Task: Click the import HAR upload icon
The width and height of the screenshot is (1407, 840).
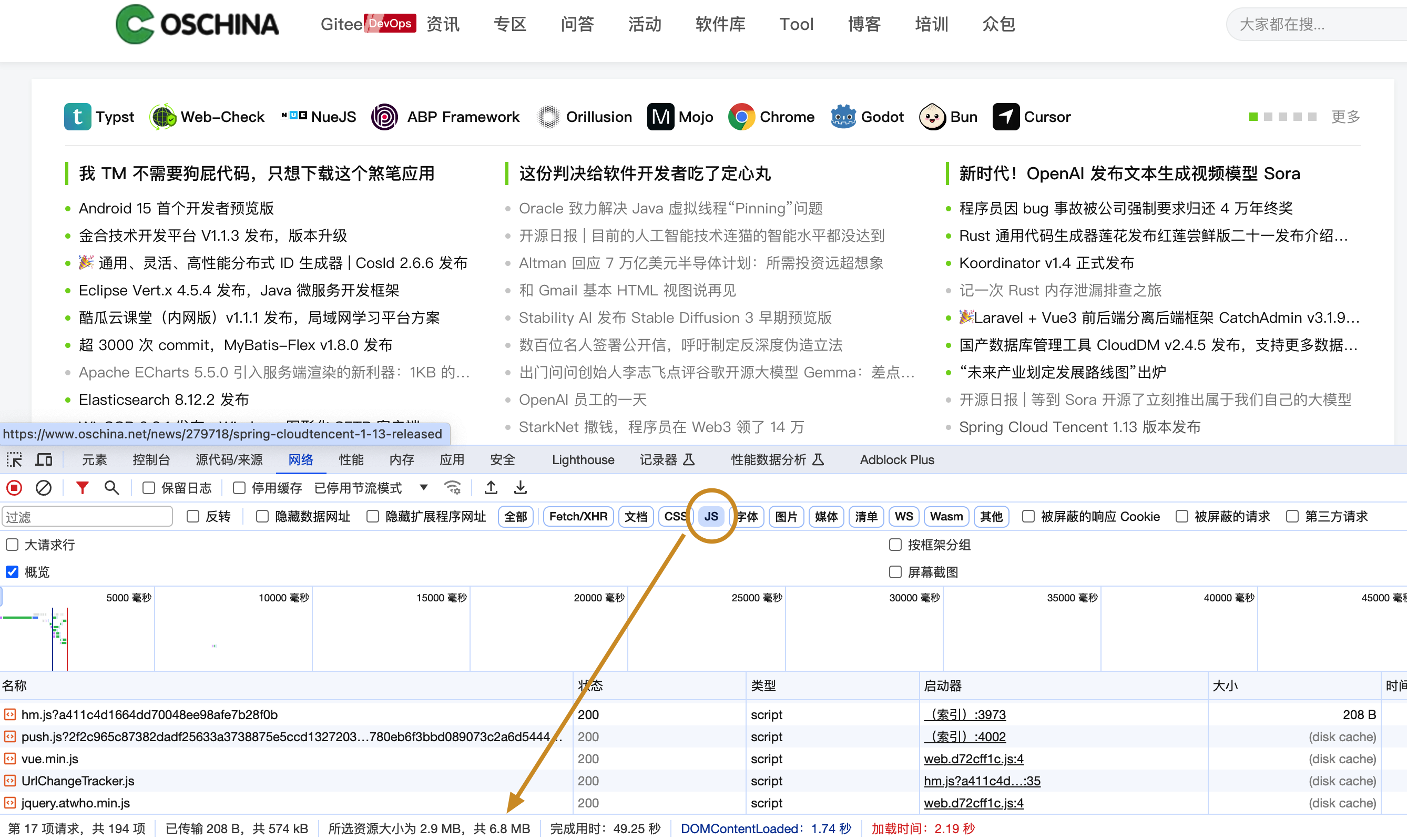Action: [491, 487]
